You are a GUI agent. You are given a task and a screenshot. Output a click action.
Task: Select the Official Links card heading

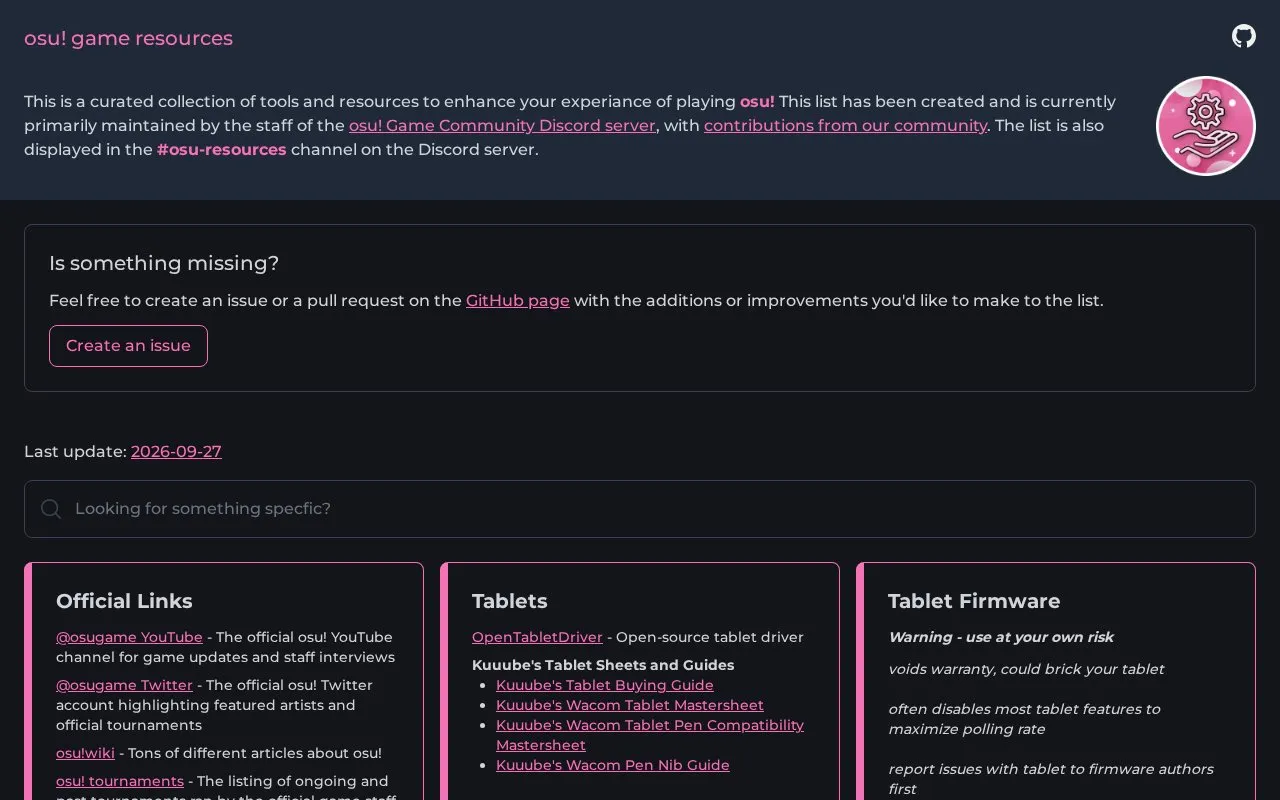tap(124, 601)
